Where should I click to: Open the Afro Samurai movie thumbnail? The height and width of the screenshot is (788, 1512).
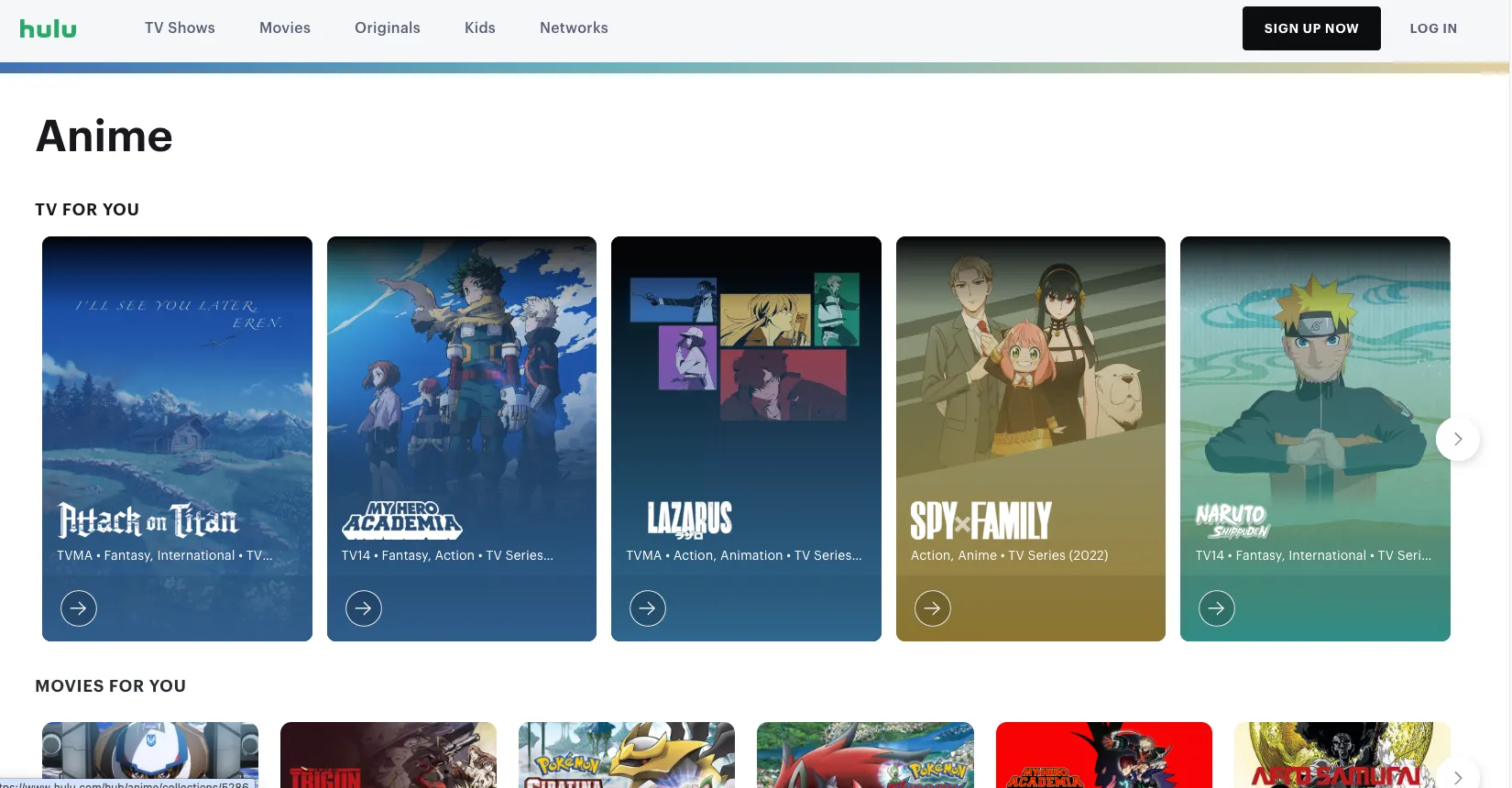(x=1342, y=755)
